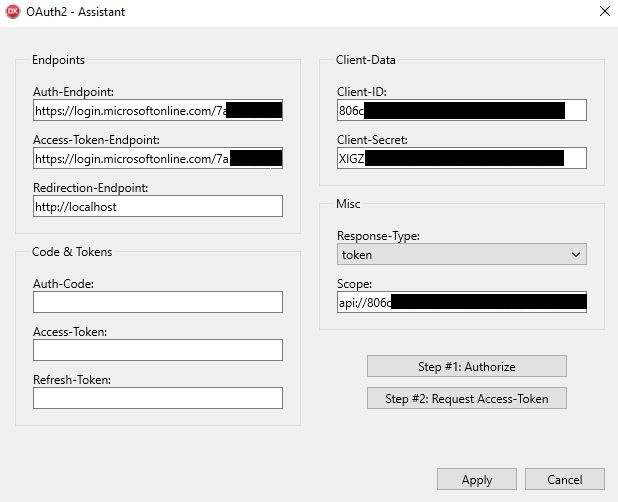618x502 pixels.
Task: Click the Client-Data group title
Action: [x=365, y=60]
